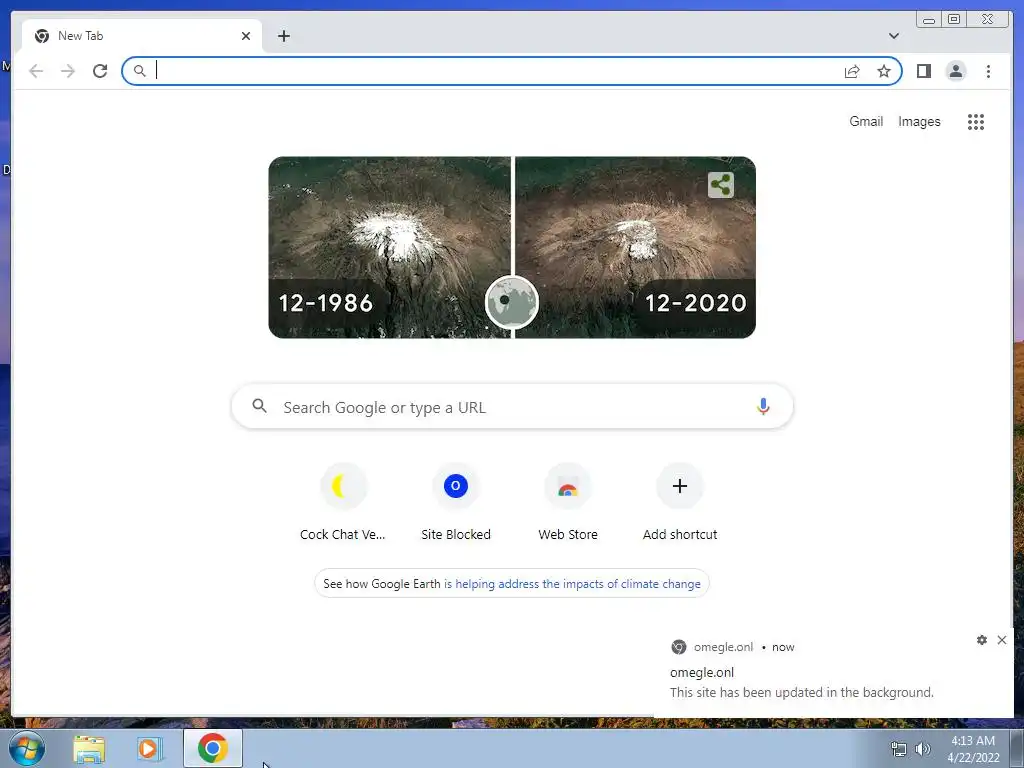Open the volume speaker tray icon
The width and height of the screenshot is (1024, 768).
tap(923, 749)
